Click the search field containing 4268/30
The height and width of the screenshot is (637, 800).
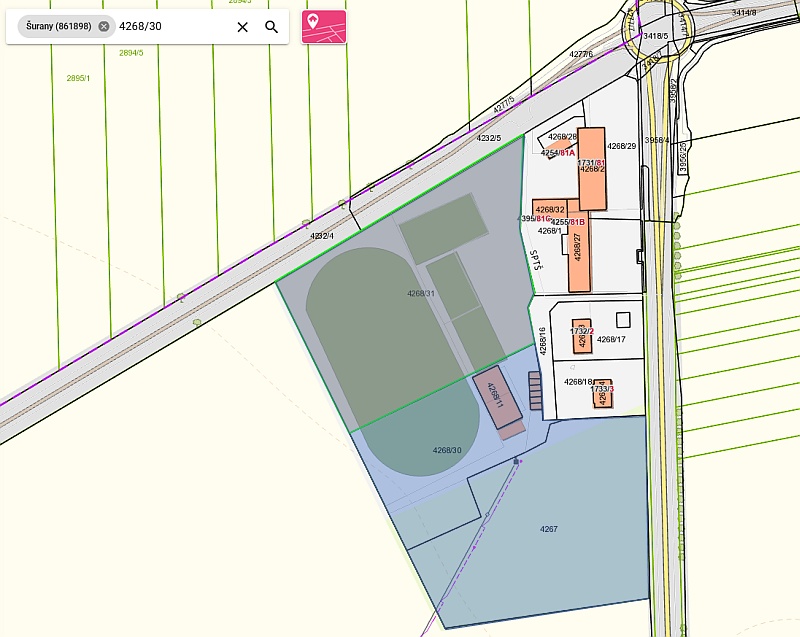click(170, 27)
